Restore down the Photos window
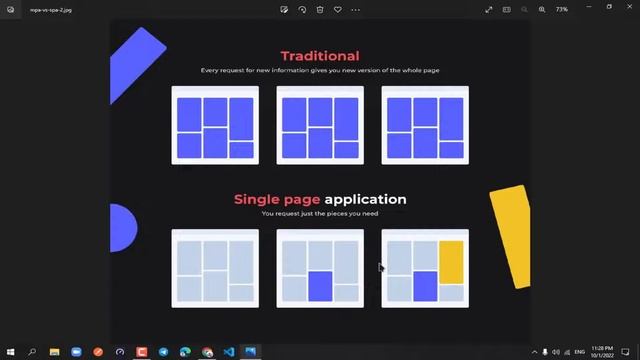This screenshot has width=640, height=360. pyautogui.click(x=609, y=7)
